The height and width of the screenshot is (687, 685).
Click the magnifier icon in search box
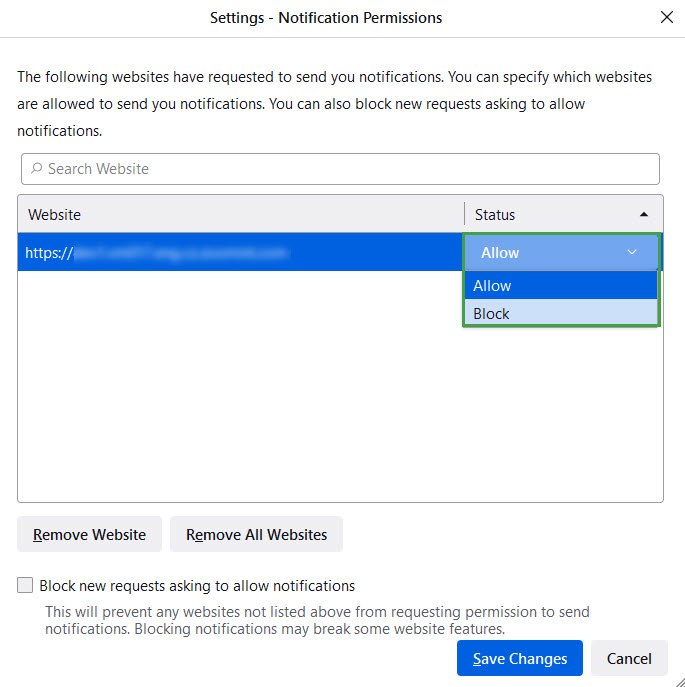click(36, 169)
